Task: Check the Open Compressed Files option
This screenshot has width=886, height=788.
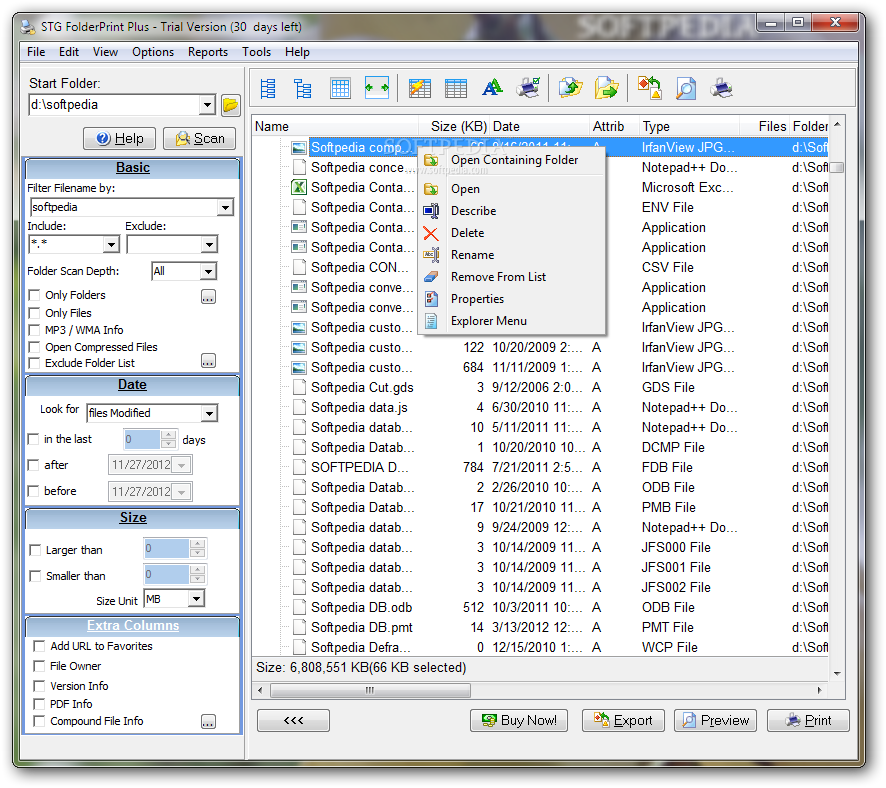Action: tap(34, 347)
